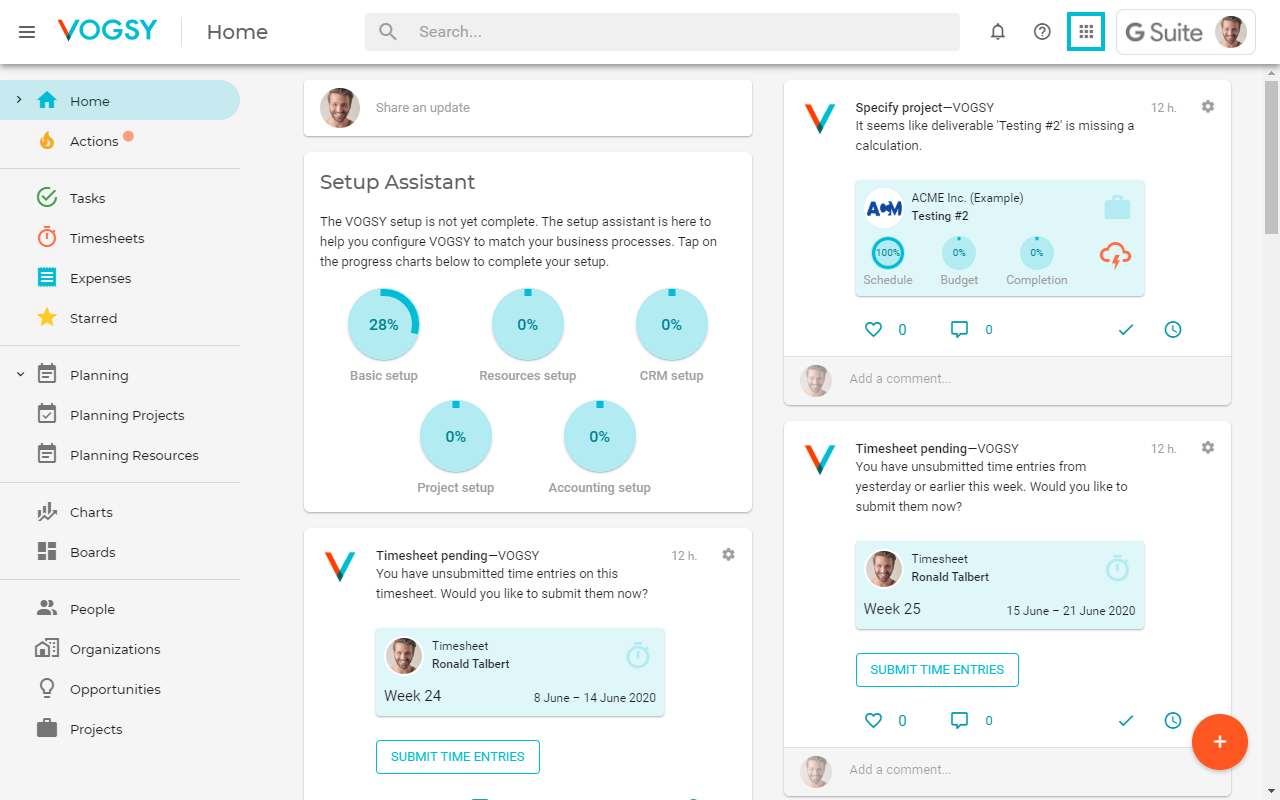Snooze the Week 25 timesheet post
The width and height of the screenshot is (1280, 800).
point(1173,720)
